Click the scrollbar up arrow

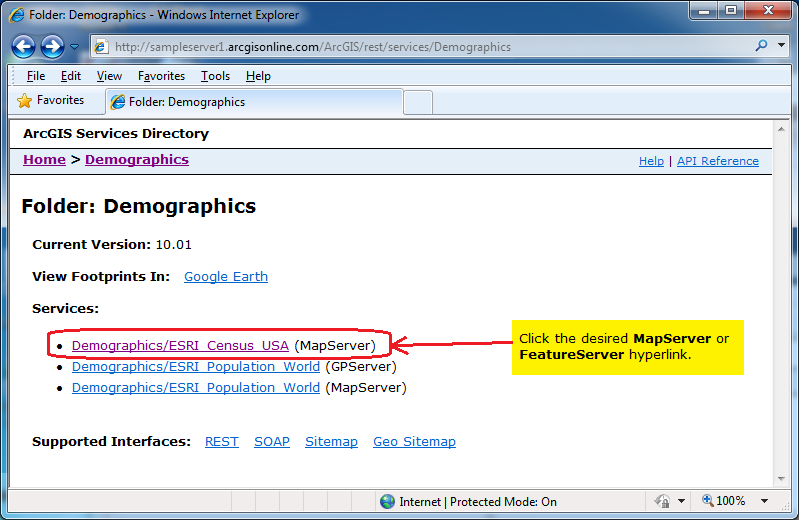(x=781, y=129)
